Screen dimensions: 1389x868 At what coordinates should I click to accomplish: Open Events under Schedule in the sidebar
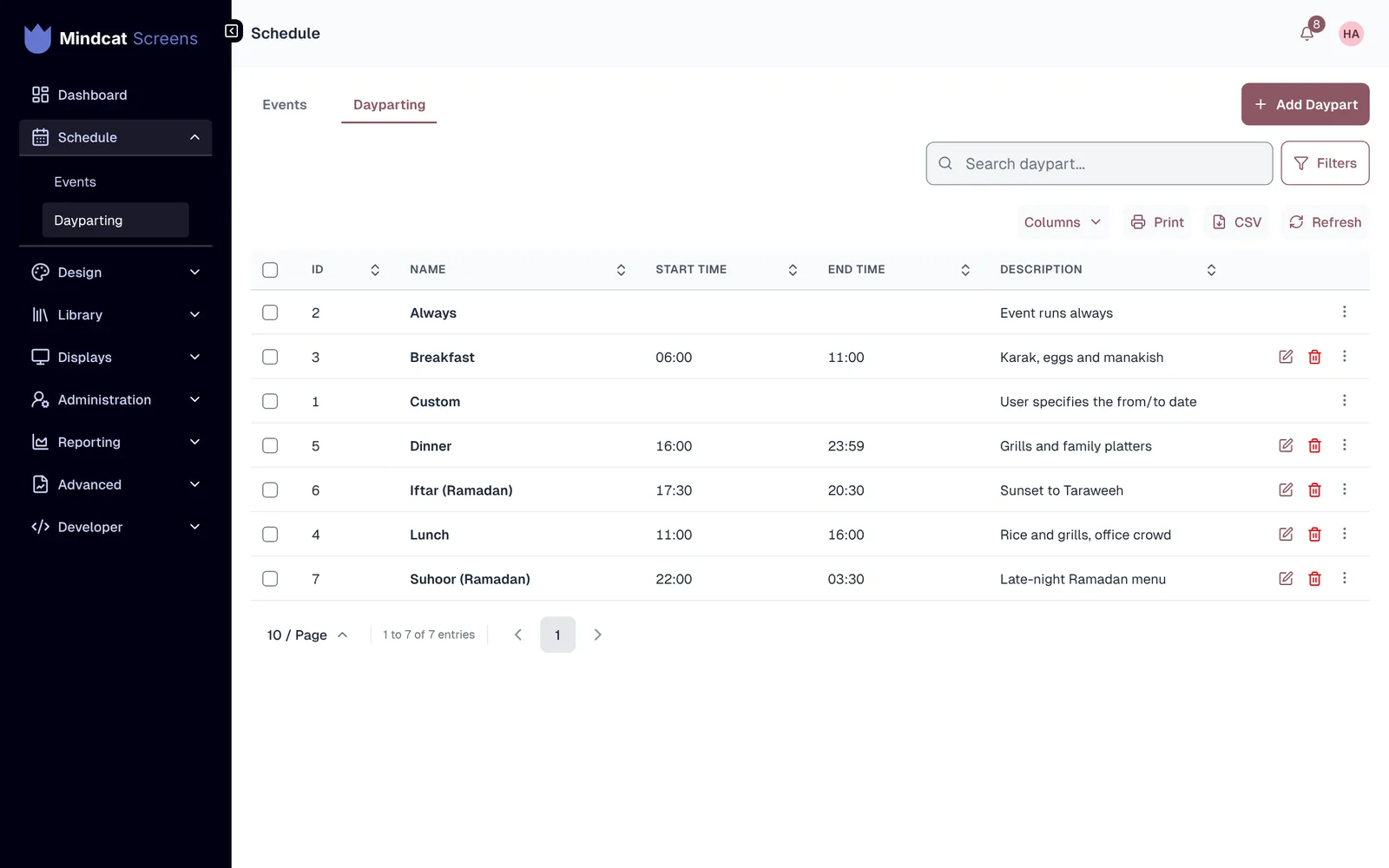pos(115,182)
